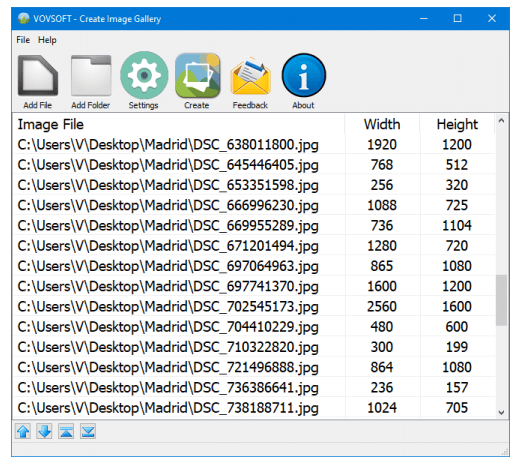Click the vertical scrollbar thumb
This screenshot has width=519, height=466.
click(501, 300)
